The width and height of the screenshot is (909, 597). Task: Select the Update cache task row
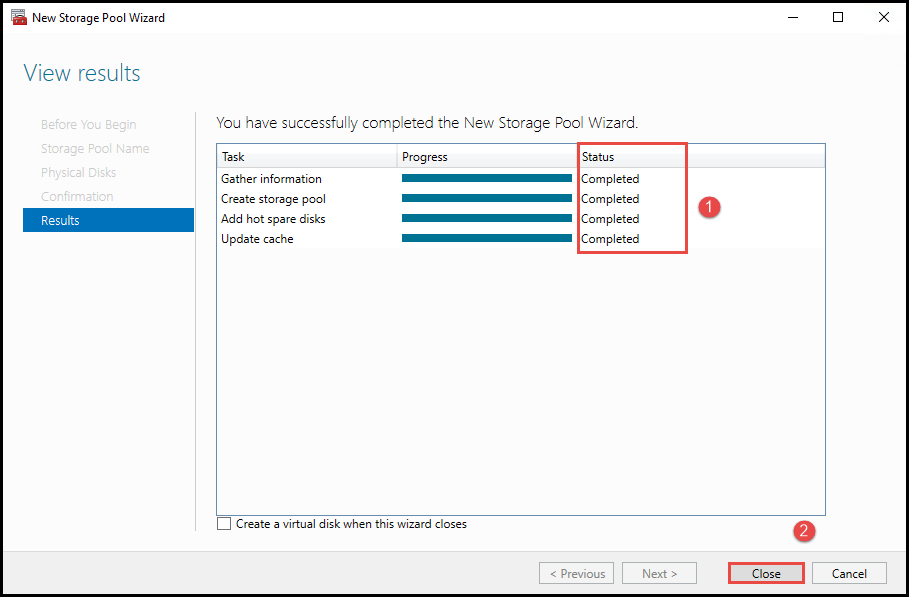(257, 239)
